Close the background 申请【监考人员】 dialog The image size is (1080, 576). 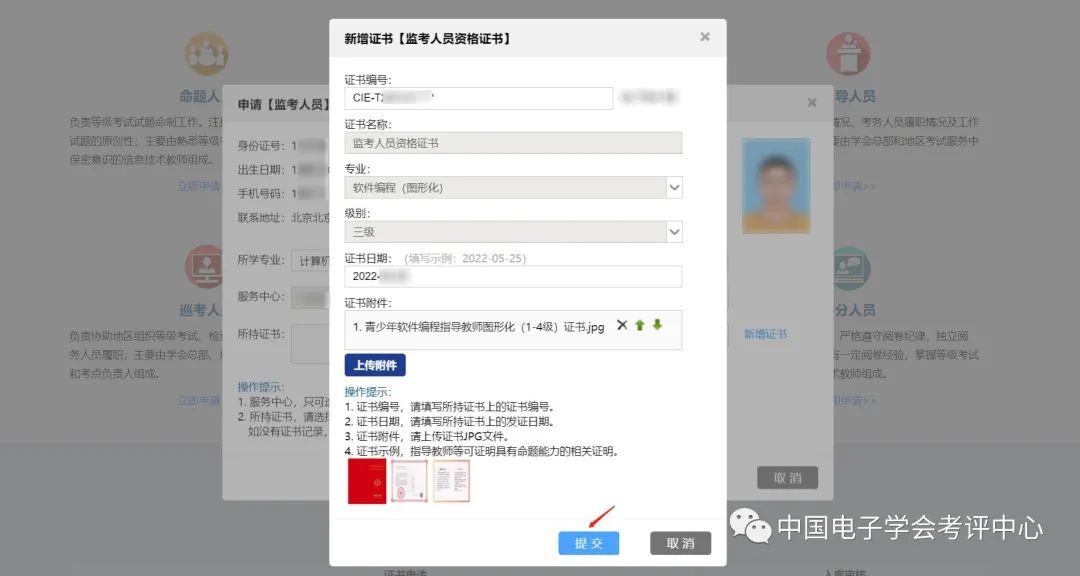(x=812, y=103)
